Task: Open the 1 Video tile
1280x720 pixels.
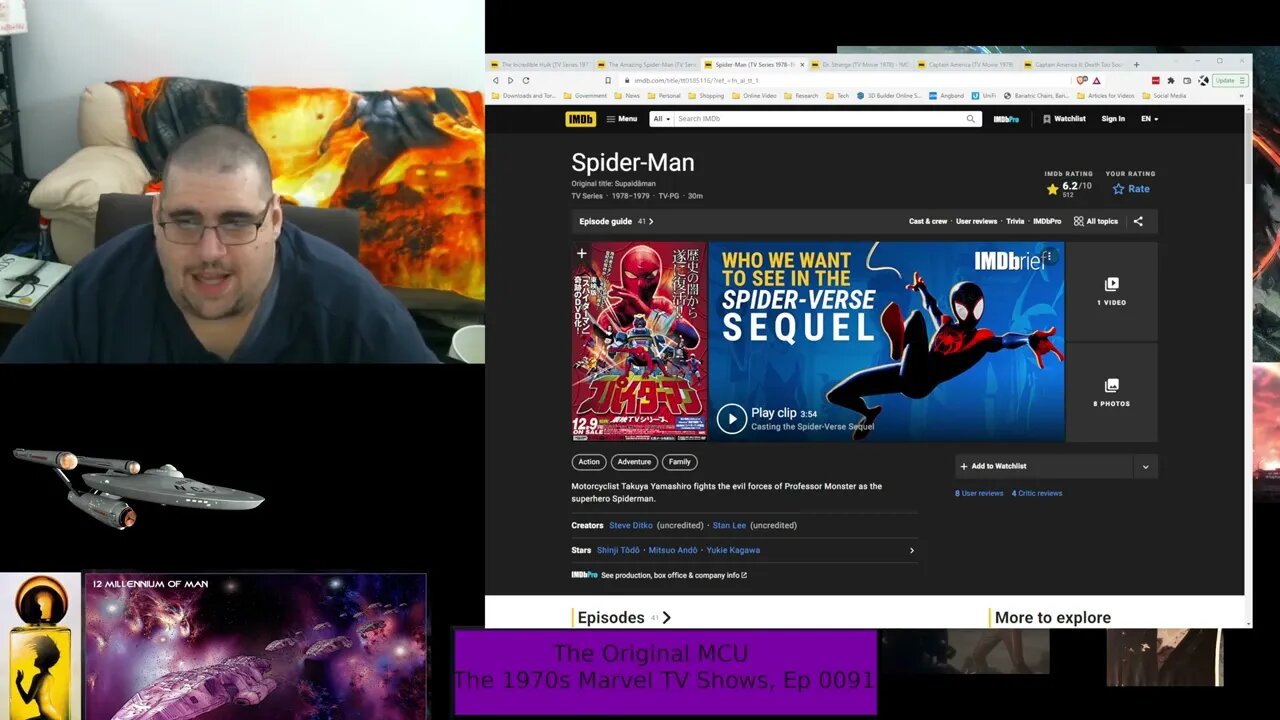Action: click(x=1111, y=291)
